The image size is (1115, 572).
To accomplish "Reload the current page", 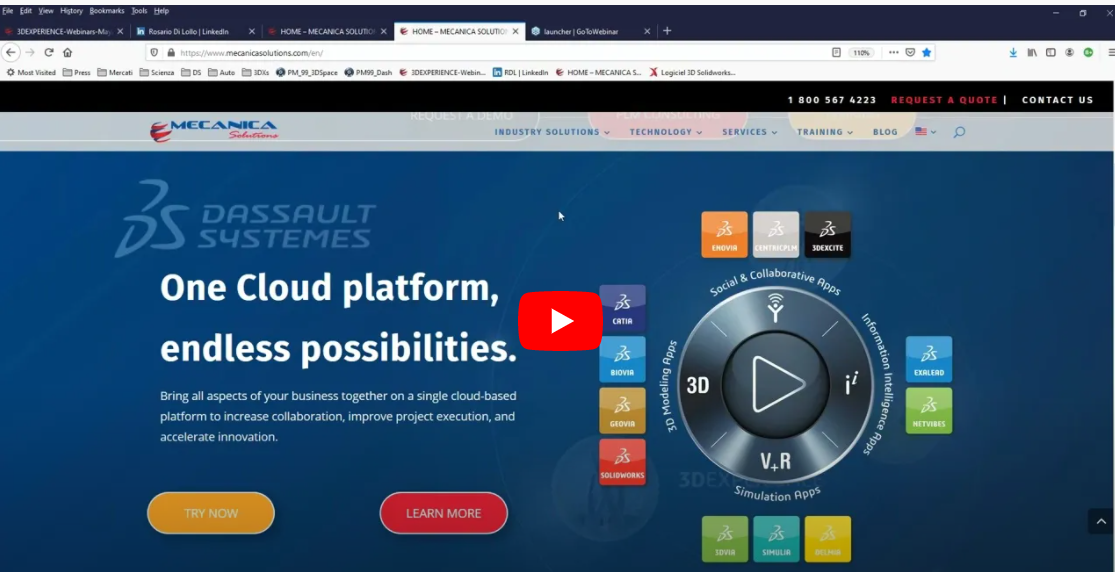I will (48, 53).
